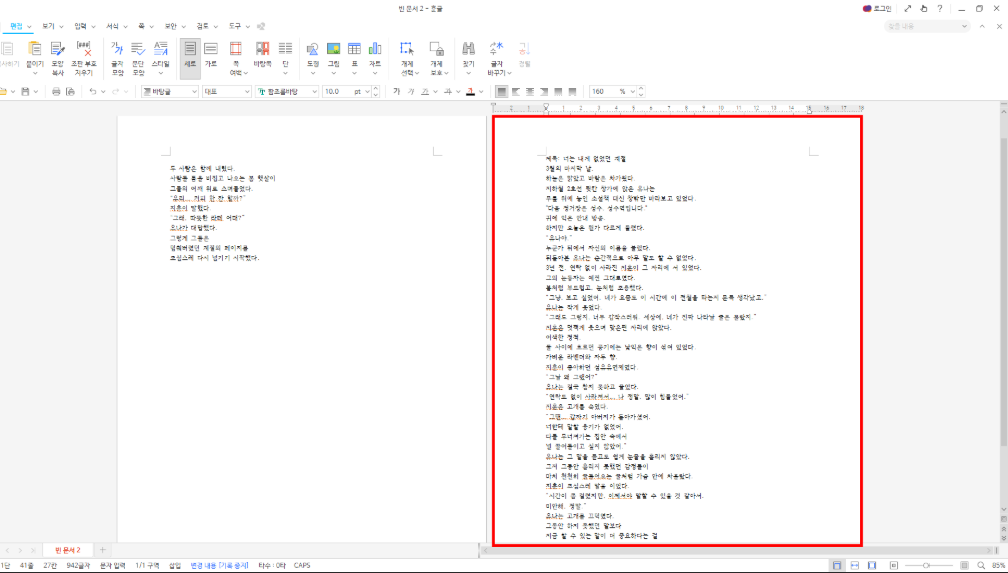The image size is (1008, 573).
Task: Click 변경 내용 [기록 중지] in status bar
Action: pos(219,566)
